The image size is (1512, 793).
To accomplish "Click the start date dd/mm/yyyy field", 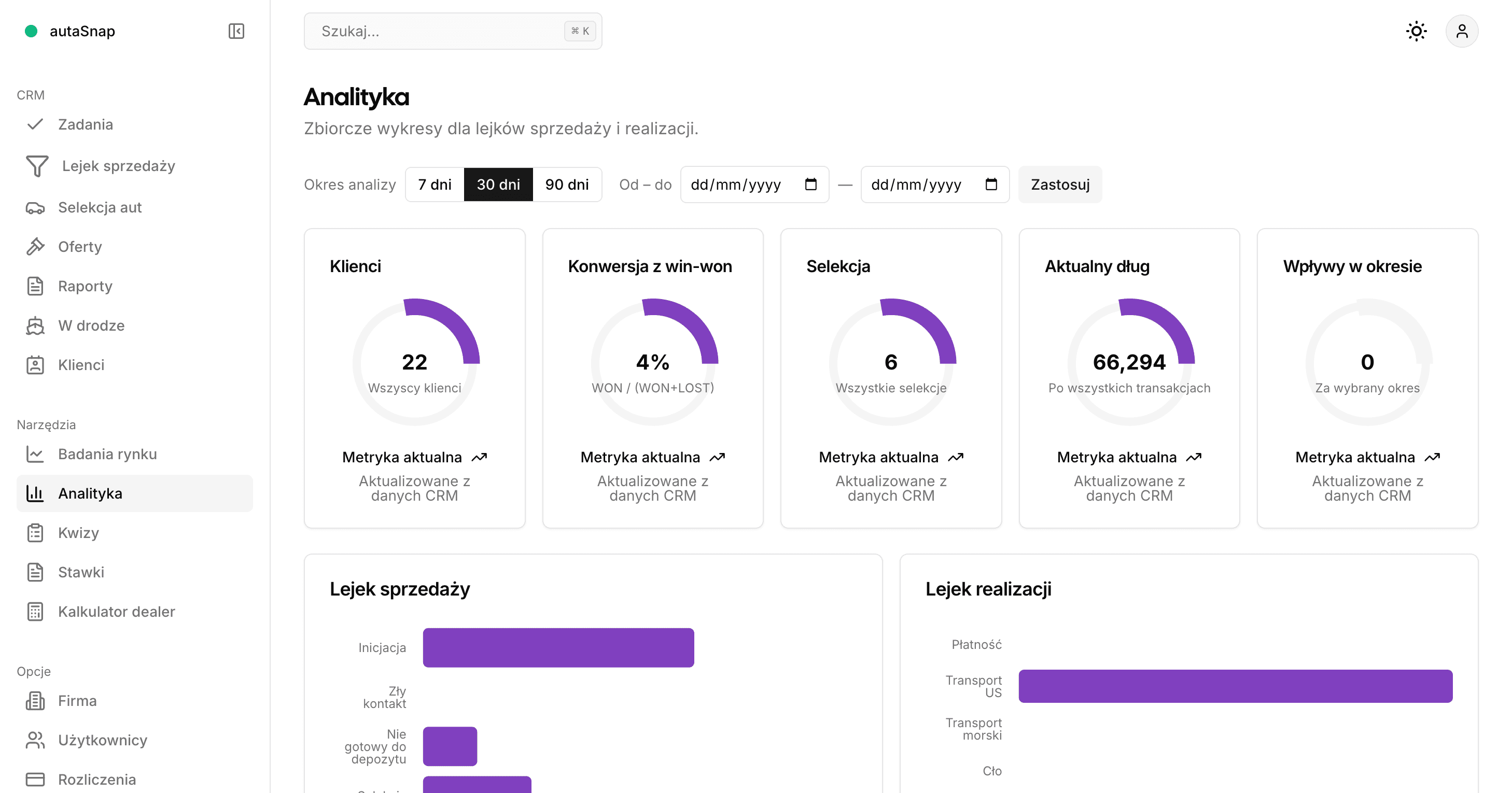I will coord(754,185).
